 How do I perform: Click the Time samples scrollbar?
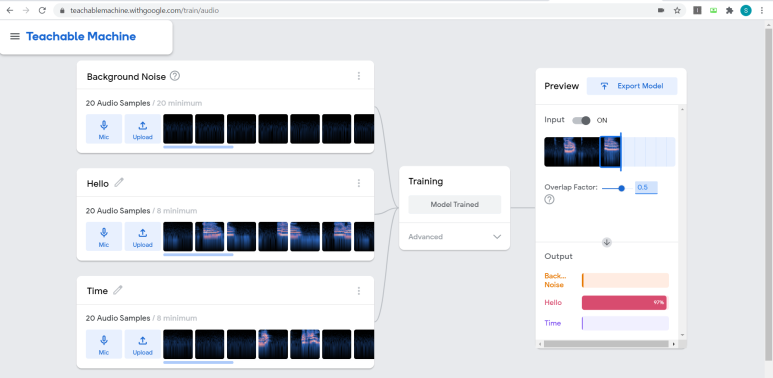pos(198,362)
